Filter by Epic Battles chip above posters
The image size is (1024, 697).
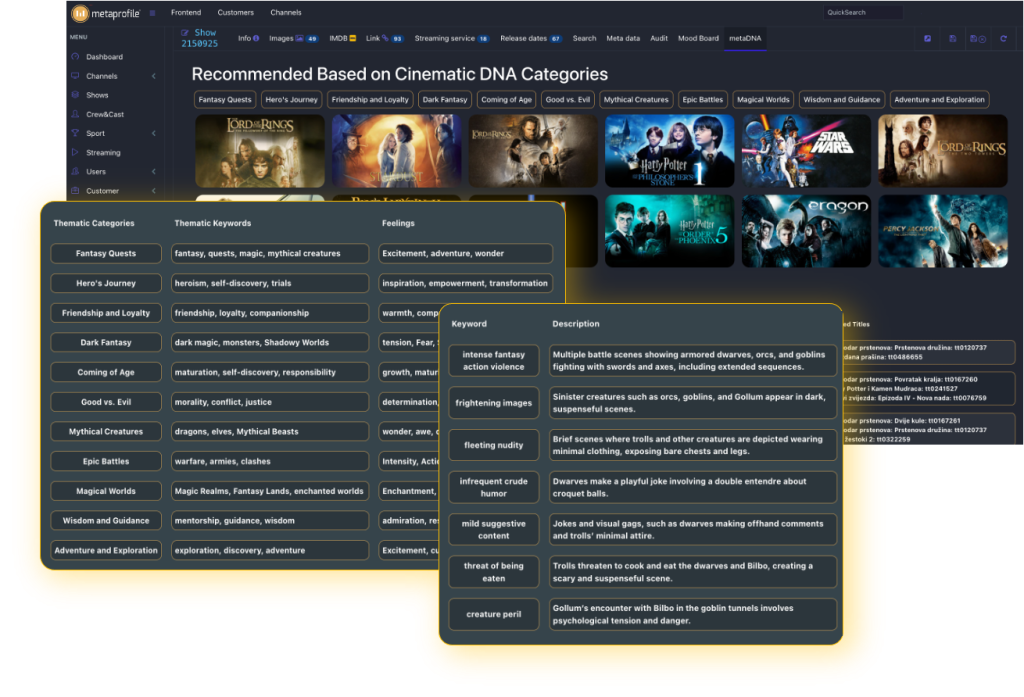[x=703, y=100]
